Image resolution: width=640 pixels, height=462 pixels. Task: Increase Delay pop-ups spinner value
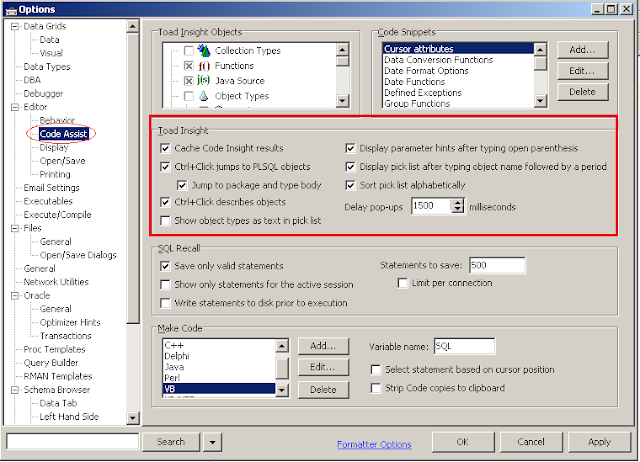click(x=458, y=202)
